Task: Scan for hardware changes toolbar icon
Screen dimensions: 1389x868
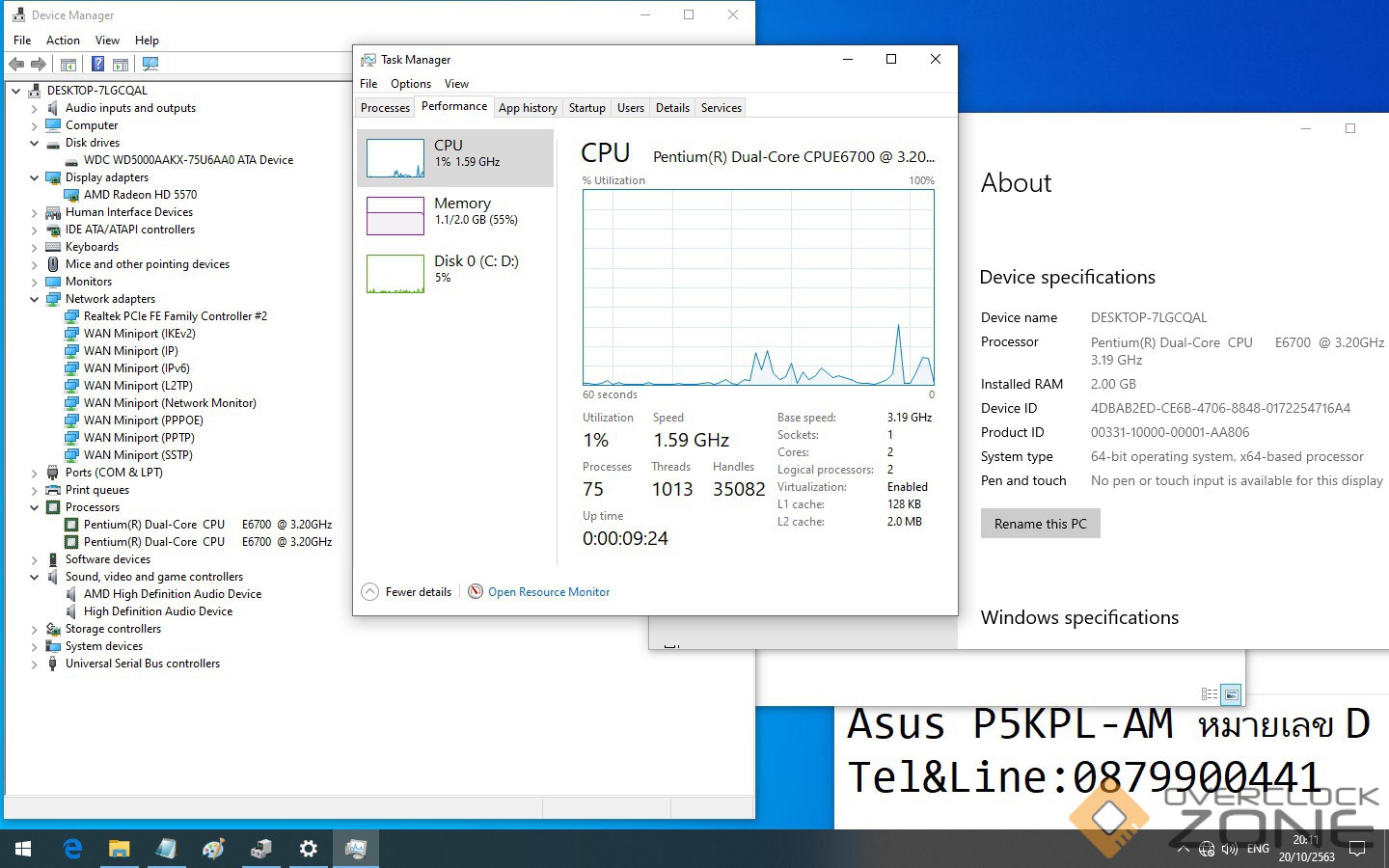Action: [150, 65]
